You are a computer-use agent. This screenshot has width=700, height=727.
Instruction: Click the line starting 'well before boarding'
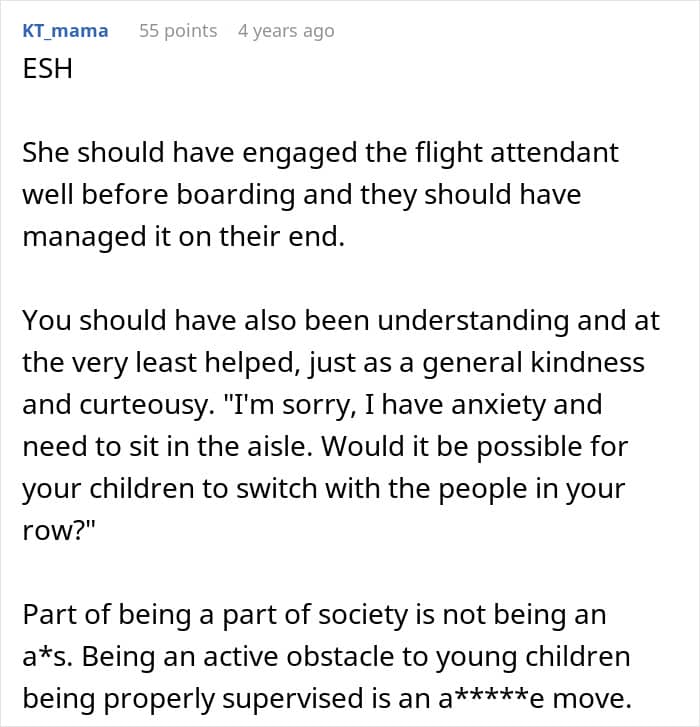pos(301,195)
